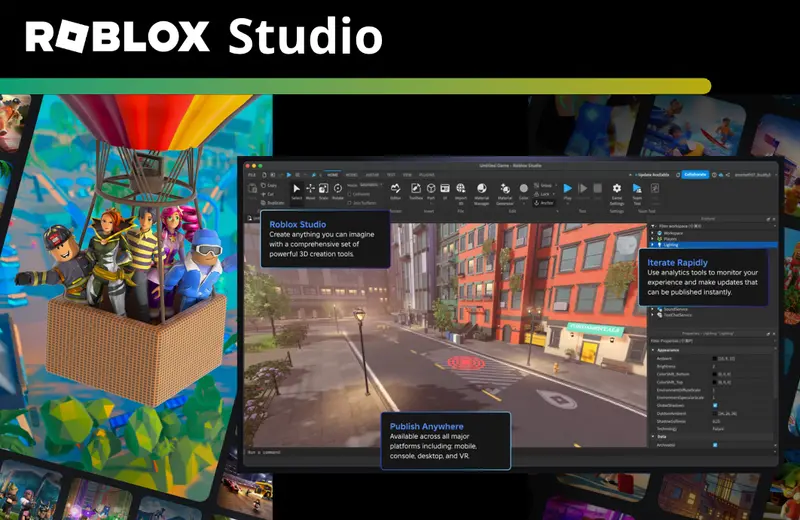Pick the Rotate tool
800x520 pixels.
(337, 189)
